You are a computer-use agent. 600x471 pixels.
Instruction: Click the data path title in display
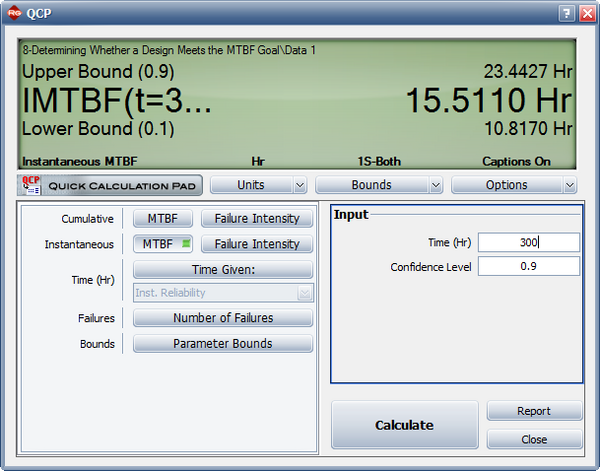point(169,50)
